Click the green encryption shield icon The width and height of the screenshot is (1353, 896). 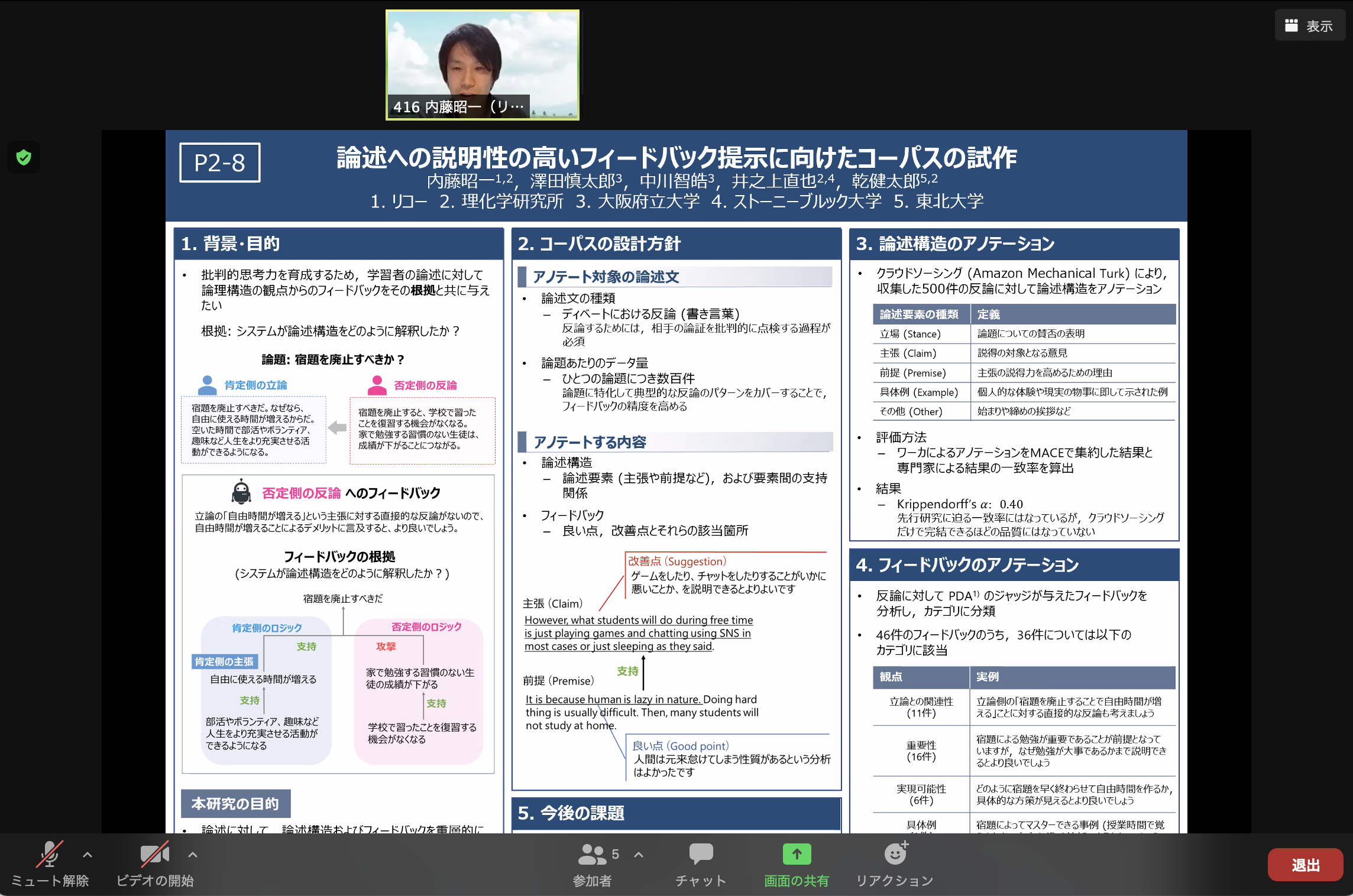(24, 157)
